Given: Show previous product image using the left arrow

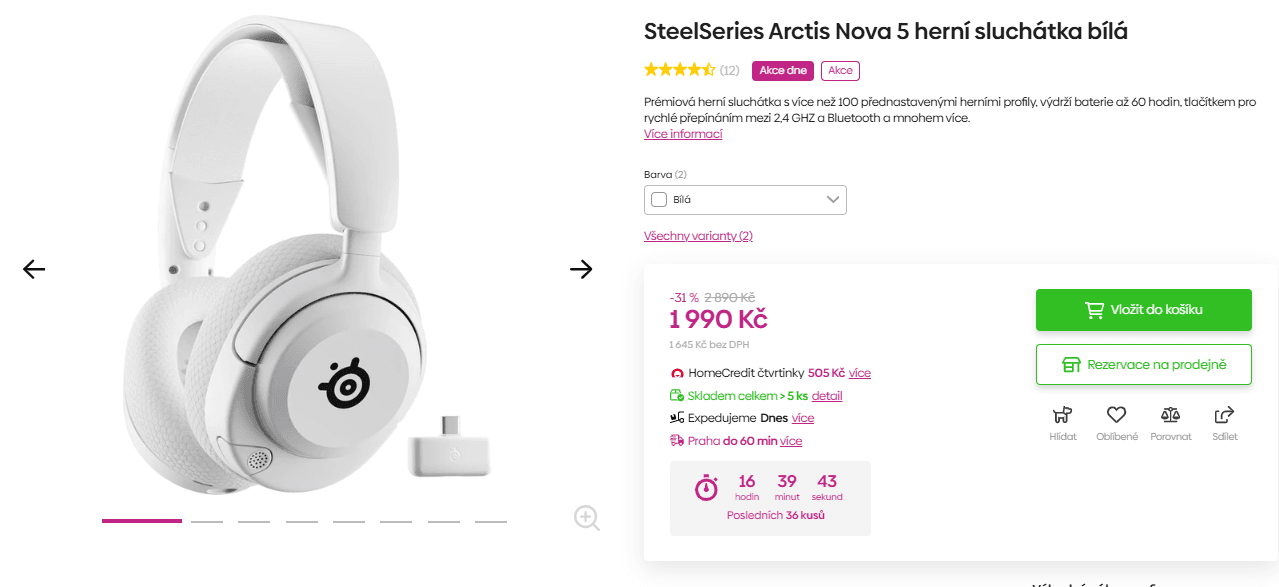Looking at the screenshot, I should click(x=33, y=269).
